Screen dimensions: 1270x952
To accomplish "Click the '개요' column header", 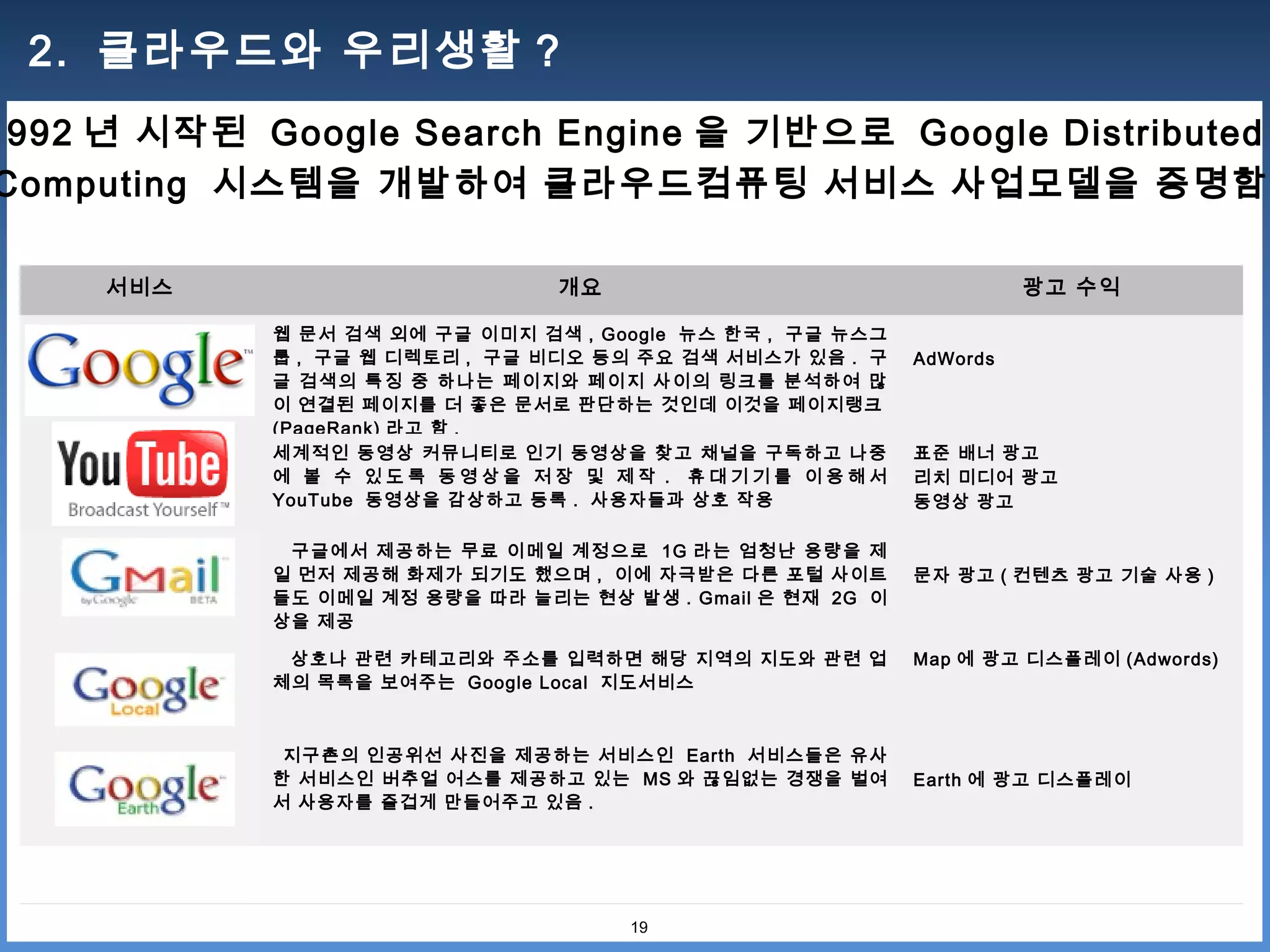I will 580,287.
